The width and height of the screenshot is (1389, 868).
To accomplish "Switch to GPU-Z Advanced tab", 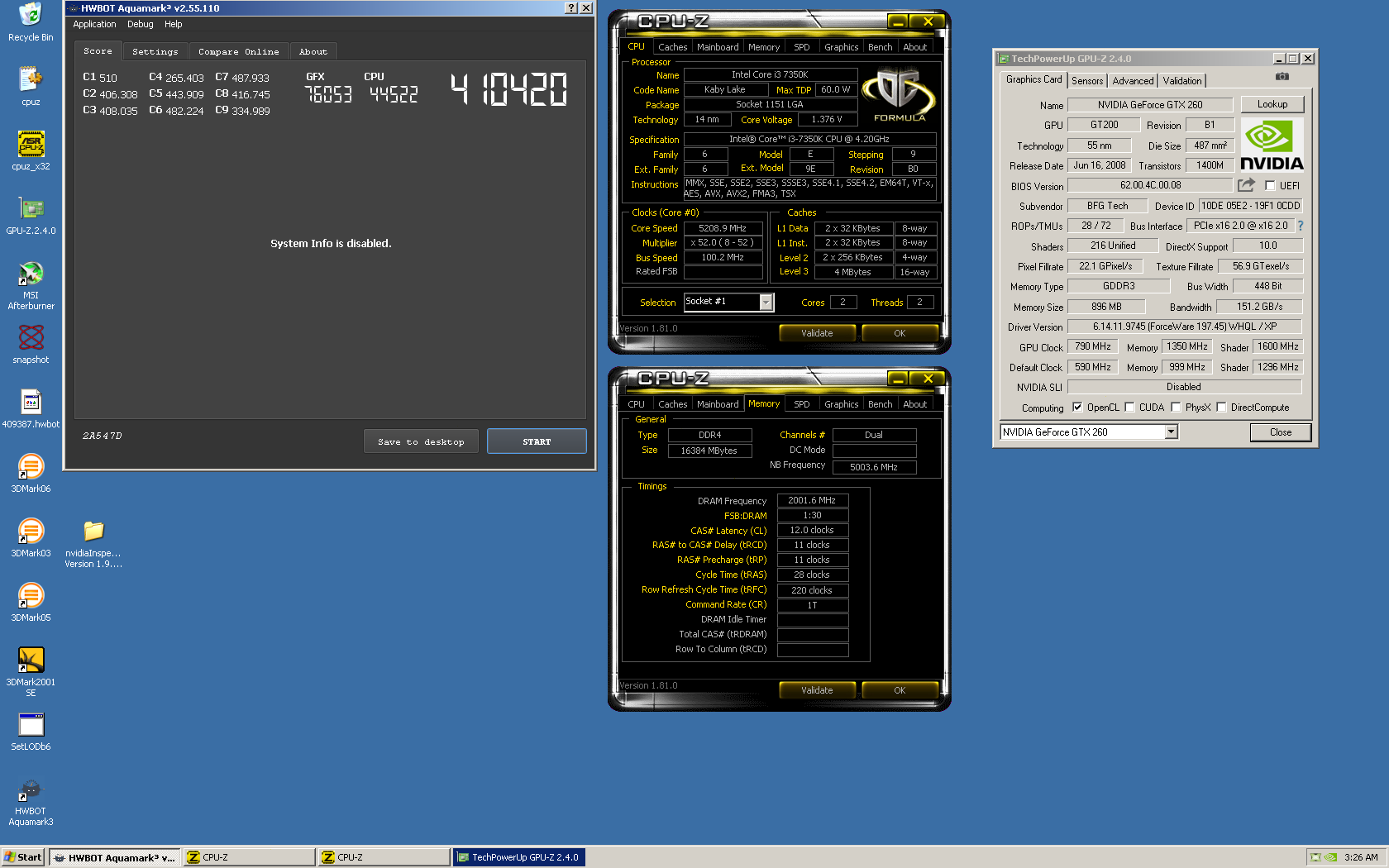I will (x=1133, y=81).
